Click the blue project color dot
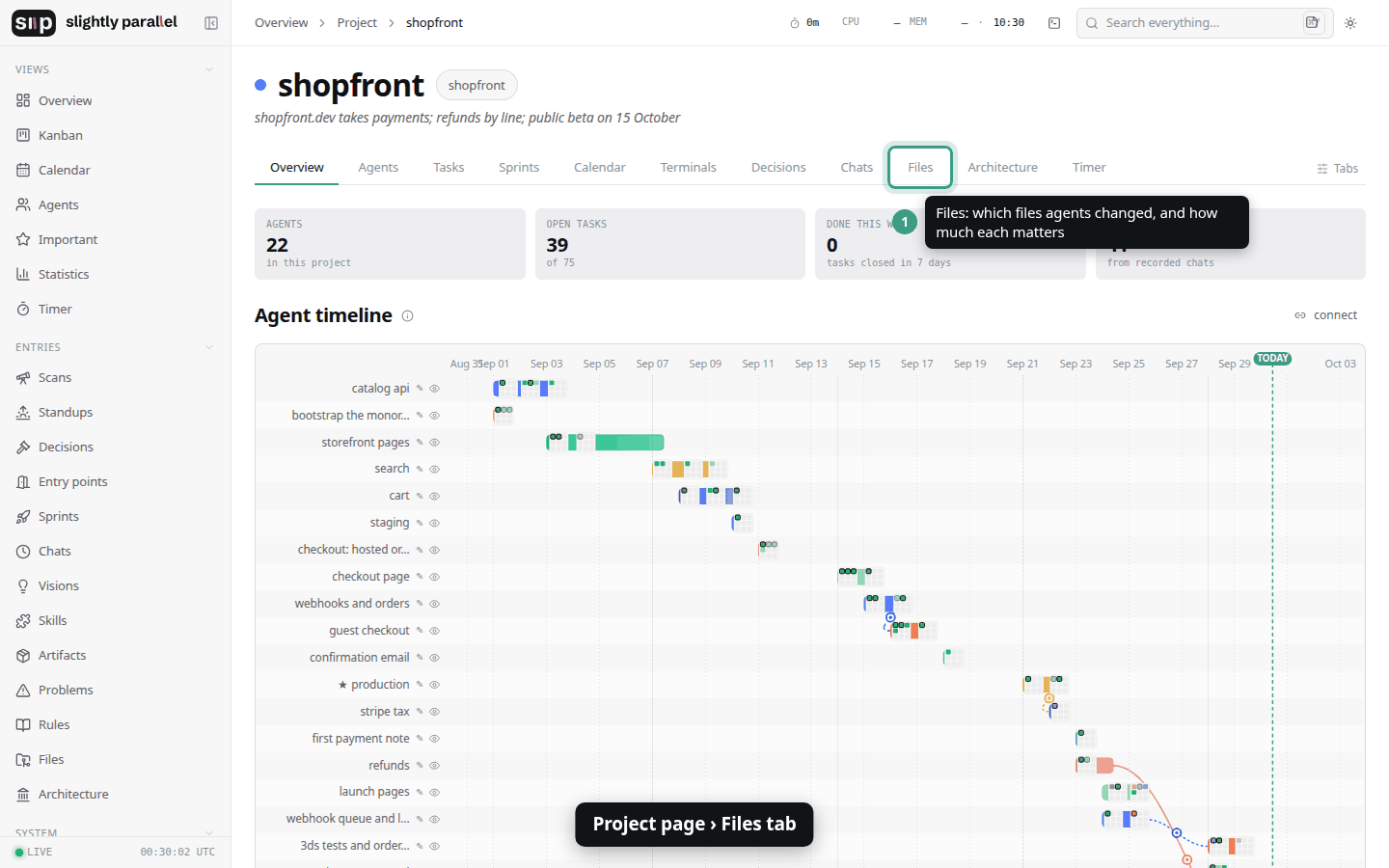 click(x=260, y=85)
